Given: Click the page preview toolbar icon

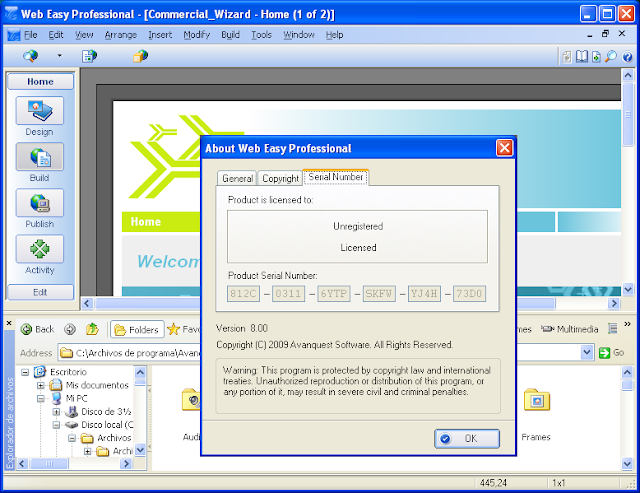Looking at the screenshot, I should pos(89,56).
